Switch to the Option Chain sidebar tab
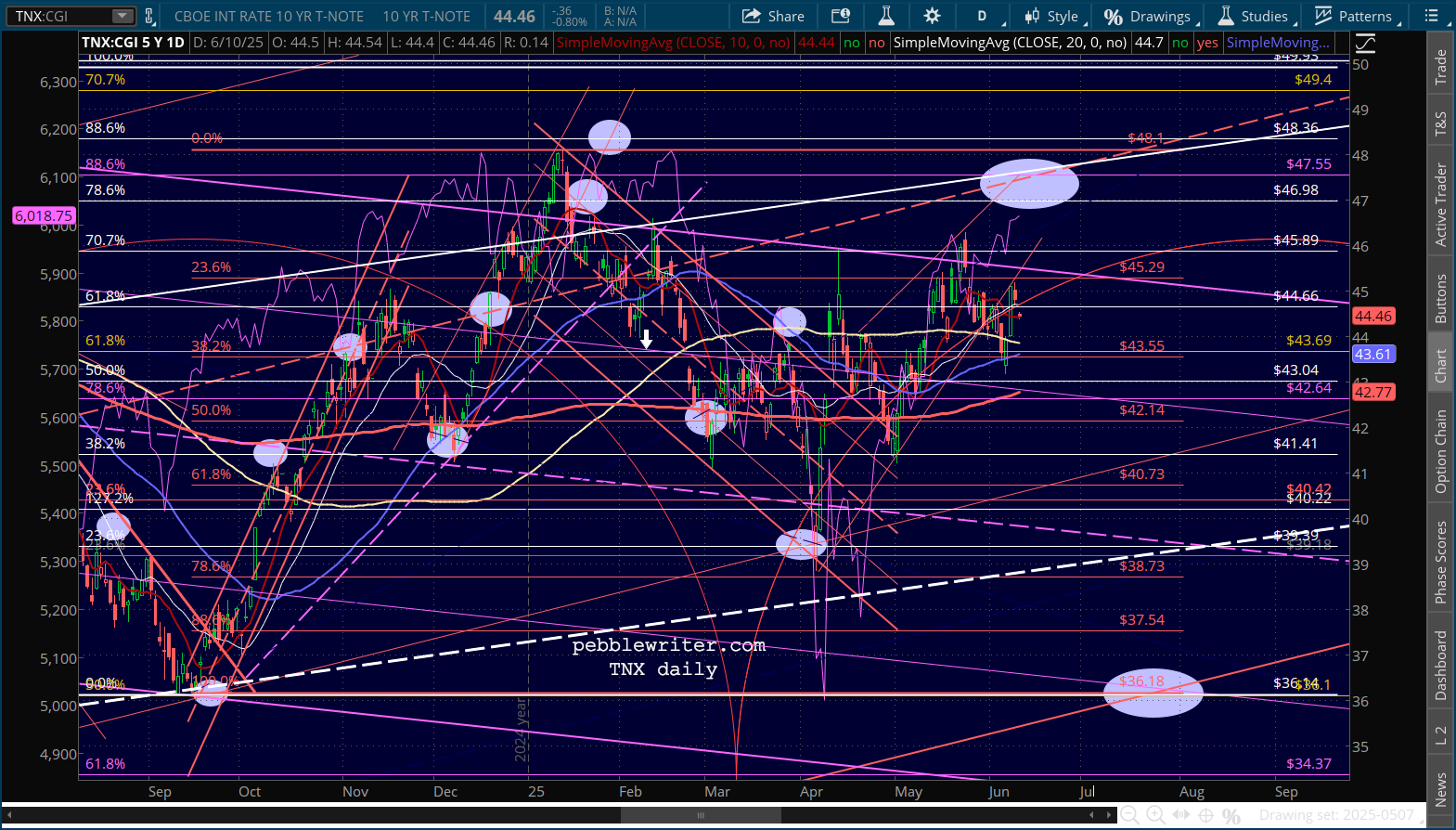 point(1440,451)
